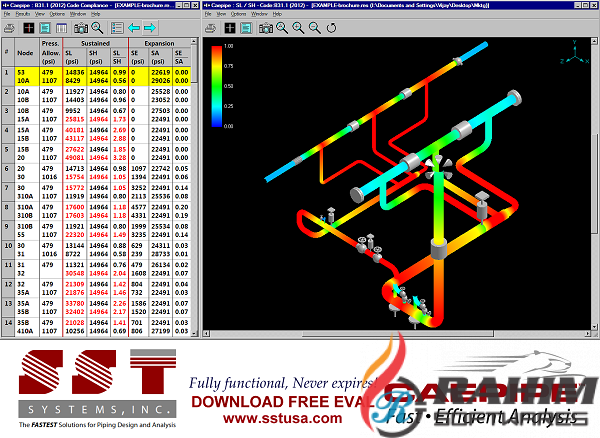Zoom in using plus magnifier icon
The image size is (600, 438).
click(x=298, y=28)
